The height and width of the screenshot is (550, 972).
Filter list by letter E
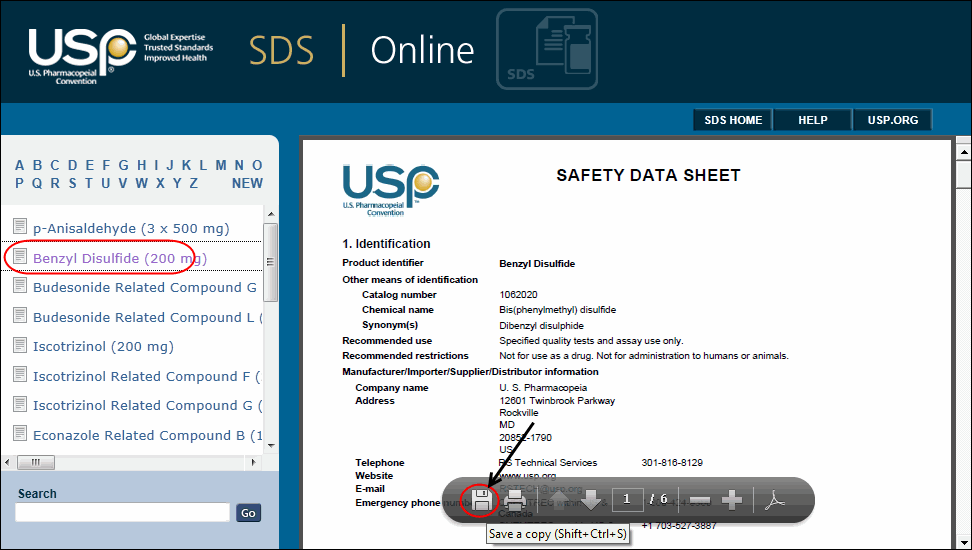click(90, 166)
